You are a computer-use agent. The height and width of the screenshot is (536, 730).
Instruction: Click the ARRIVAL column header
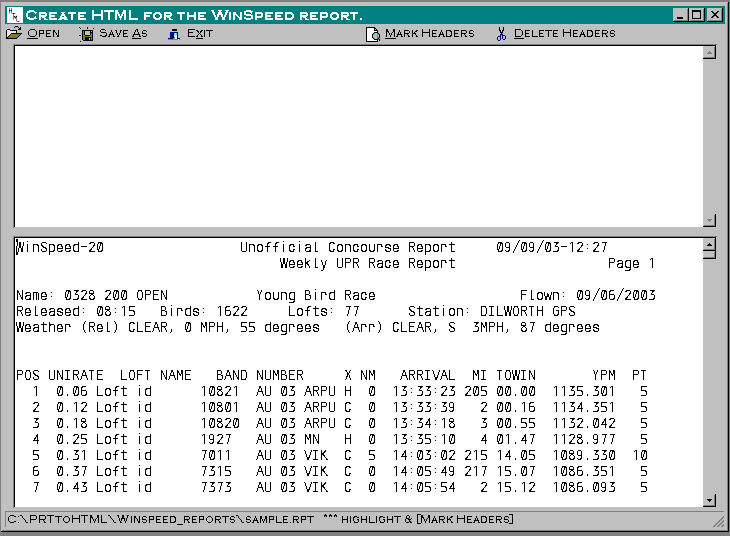(427, 375)
